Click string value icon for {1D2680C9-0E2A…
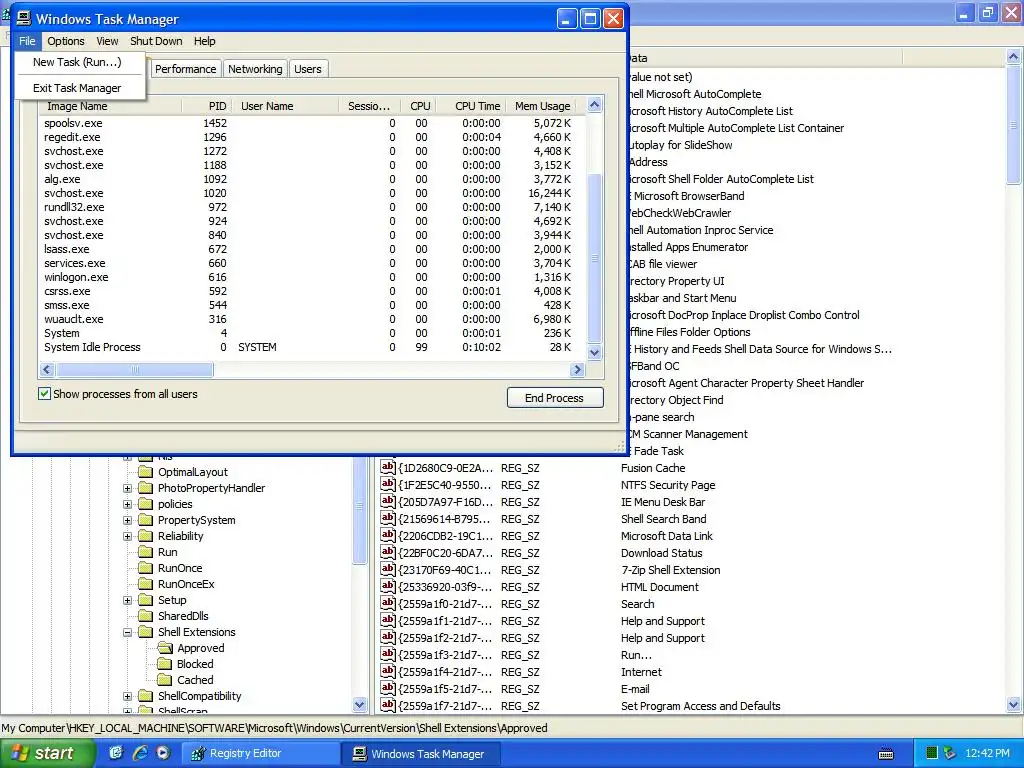This screenshot has width=1024, height=768. point(388,467)
